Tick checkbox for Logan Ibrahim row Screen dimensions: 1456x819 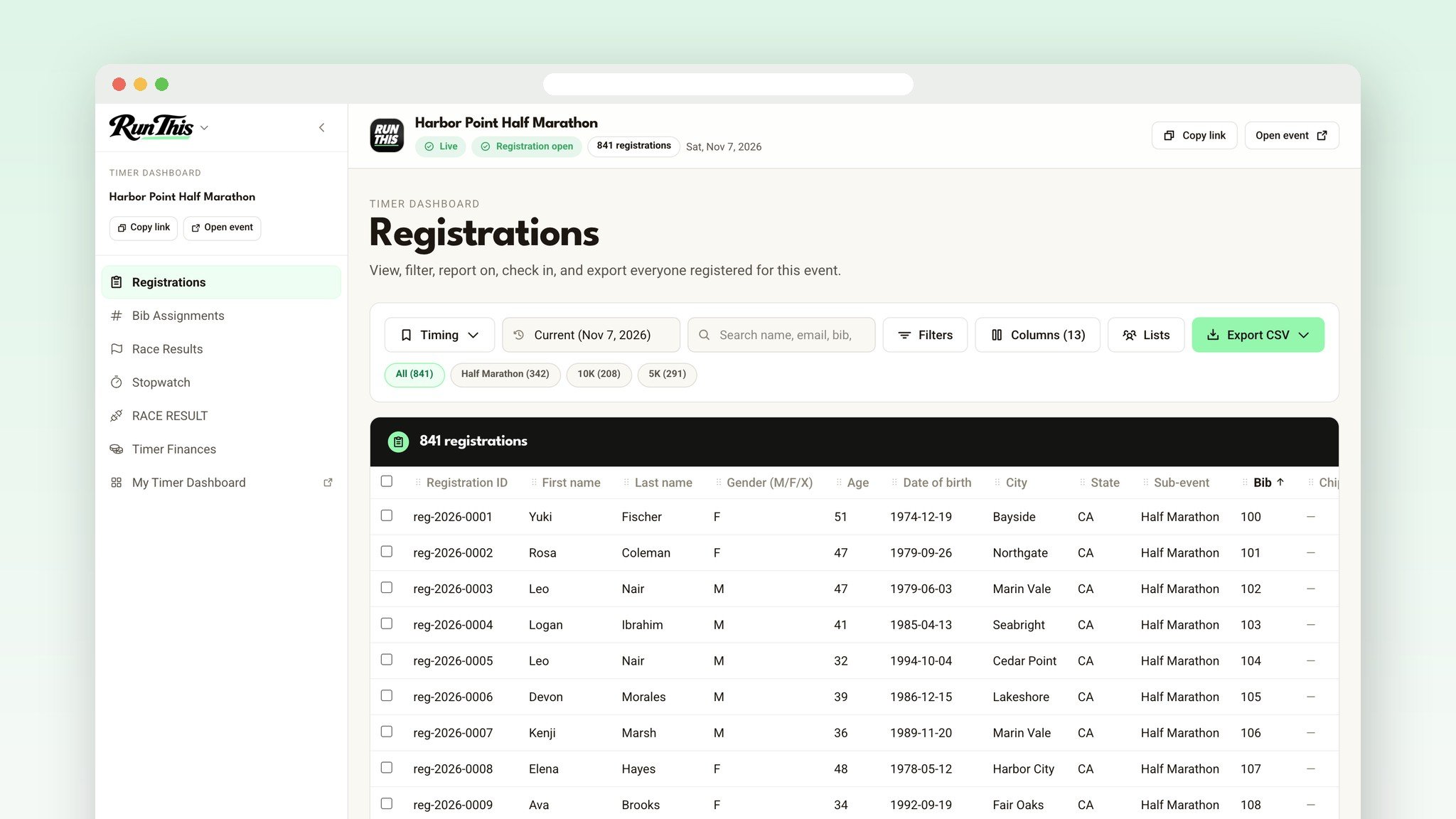(387, 623)
